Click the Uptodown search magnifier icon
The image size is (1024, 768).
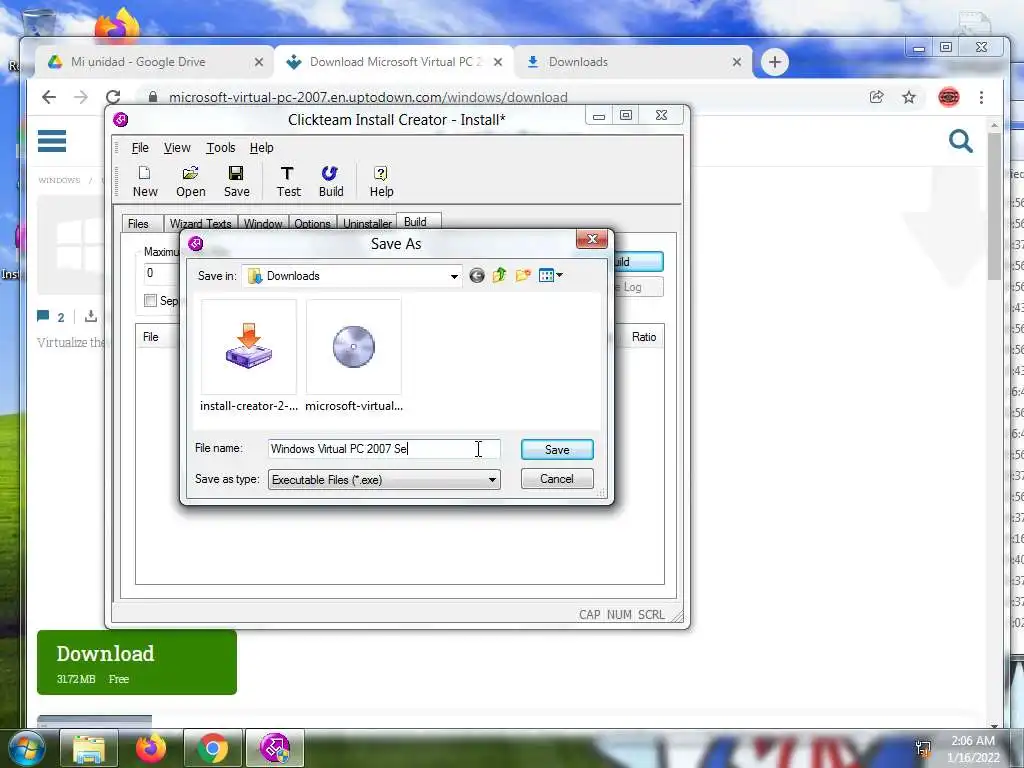tap(960, 140)
